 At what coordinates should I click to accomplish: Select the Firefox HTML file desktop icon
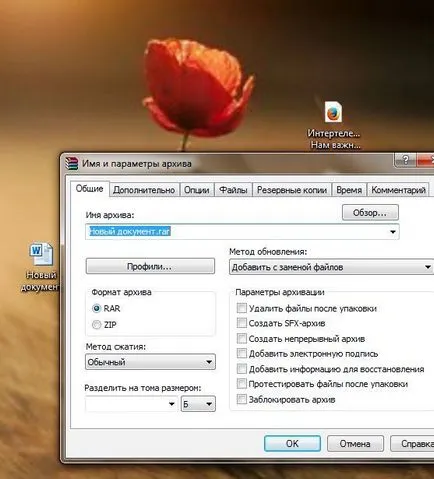[x=333, y=113]
